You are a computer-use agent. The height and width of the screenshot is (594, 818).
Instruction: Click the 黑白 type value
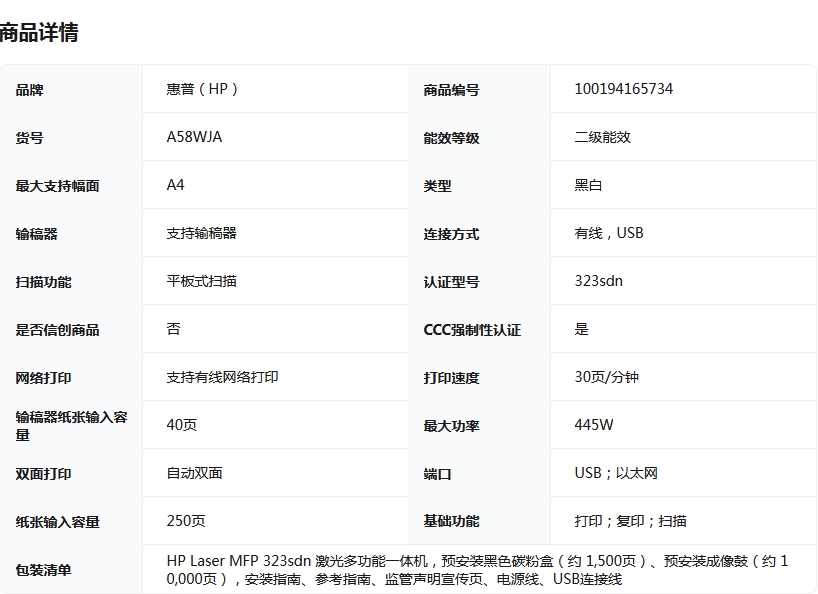tap(588, 185)
